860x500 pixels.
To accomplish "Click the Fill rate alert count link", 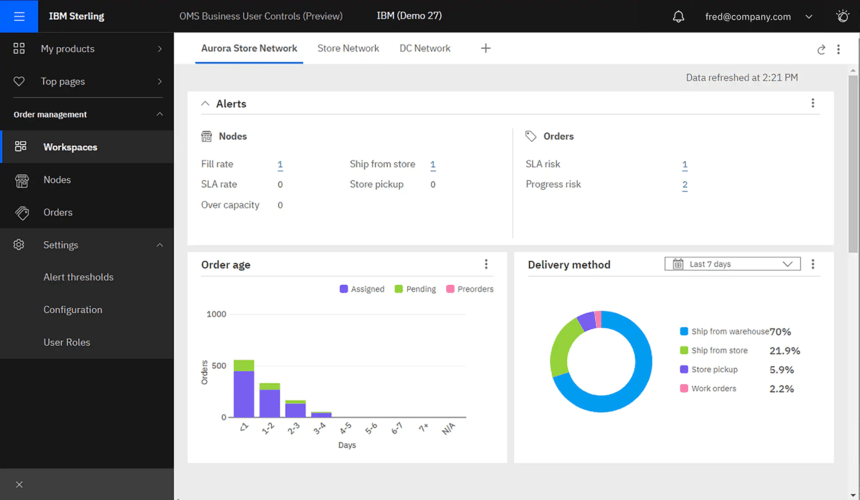I will coord(280,164).
